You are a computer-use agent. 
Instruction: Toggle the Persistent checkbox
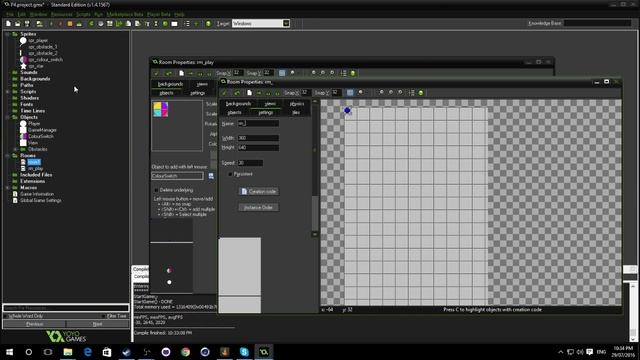pyautogui.click(x=230, y=174)
